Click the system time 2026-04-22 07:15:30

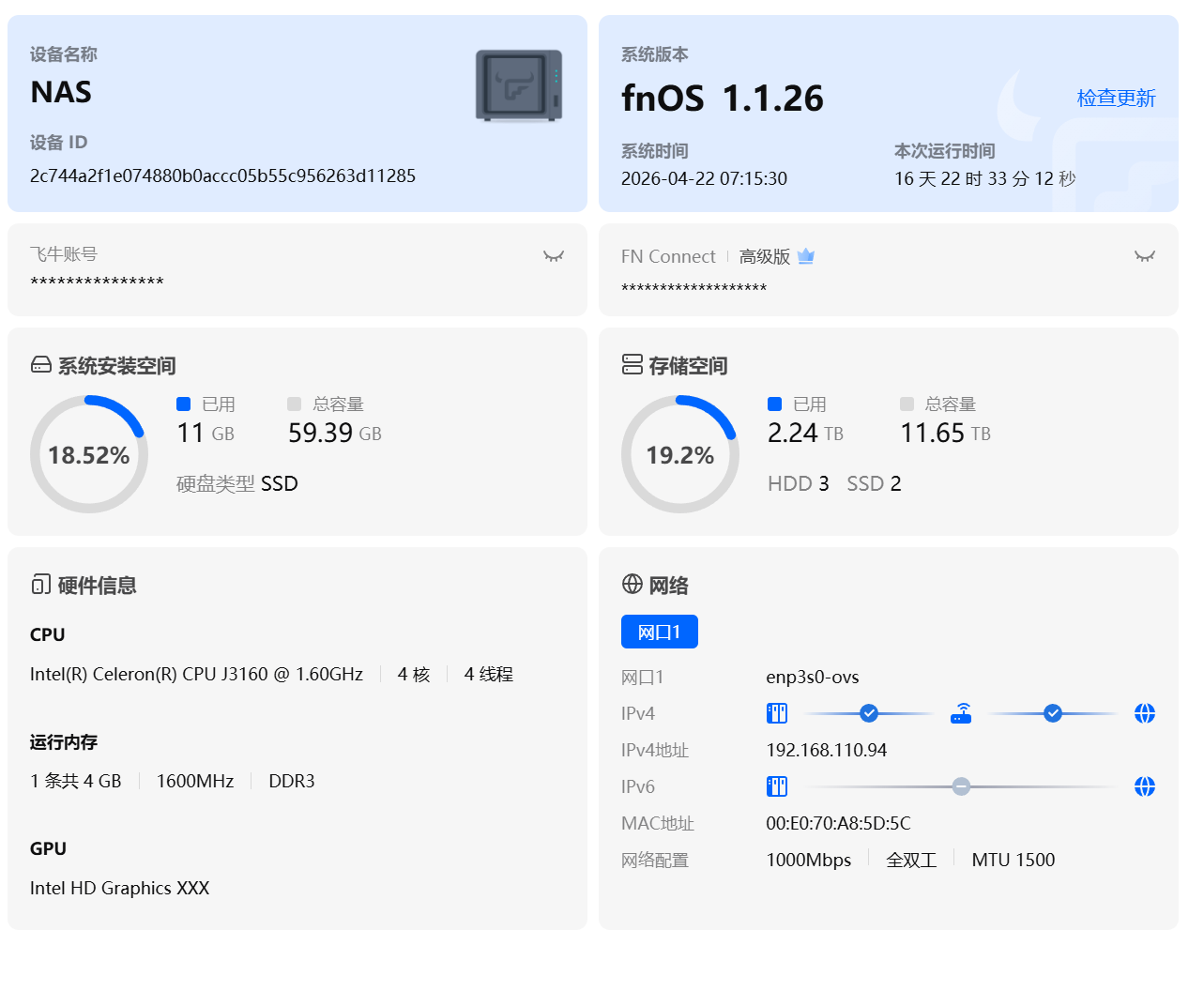pos(704,178)
